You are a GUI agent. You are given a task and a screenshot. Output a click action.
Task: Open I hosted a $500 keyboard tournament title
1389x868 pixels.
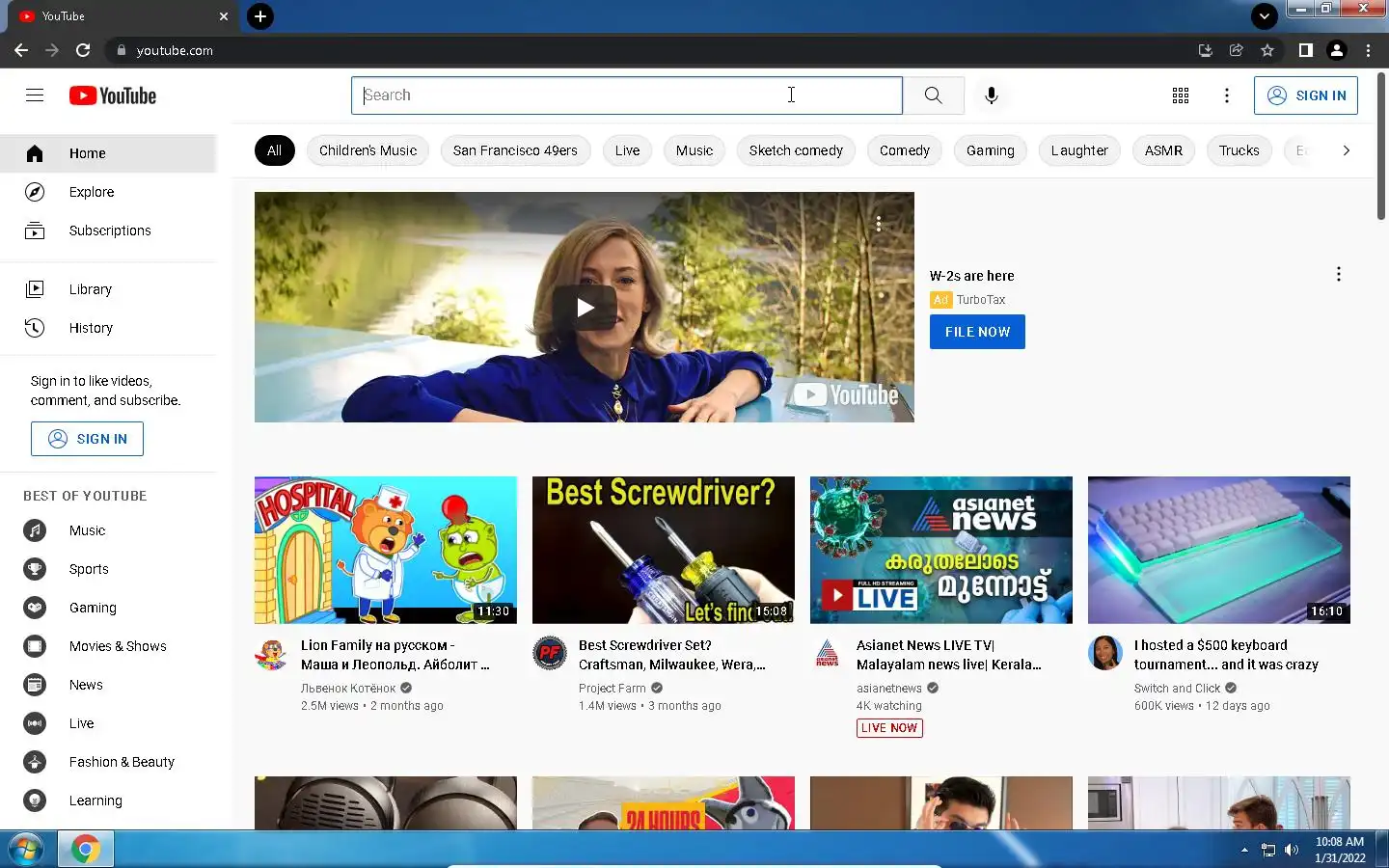(1226, 655)
